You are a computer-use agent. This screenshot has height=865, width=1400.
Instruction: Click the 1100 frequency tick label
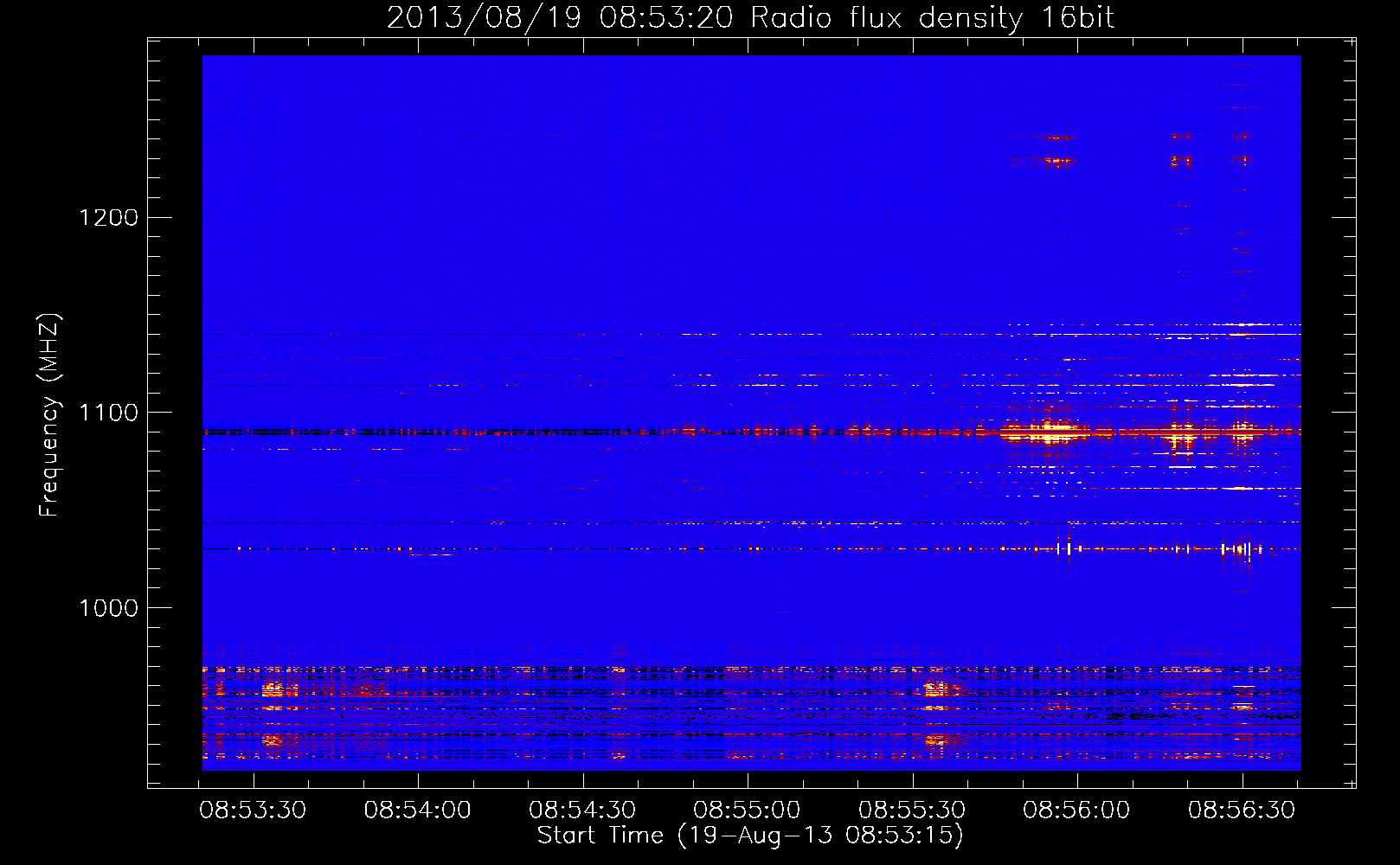[109, 413]
